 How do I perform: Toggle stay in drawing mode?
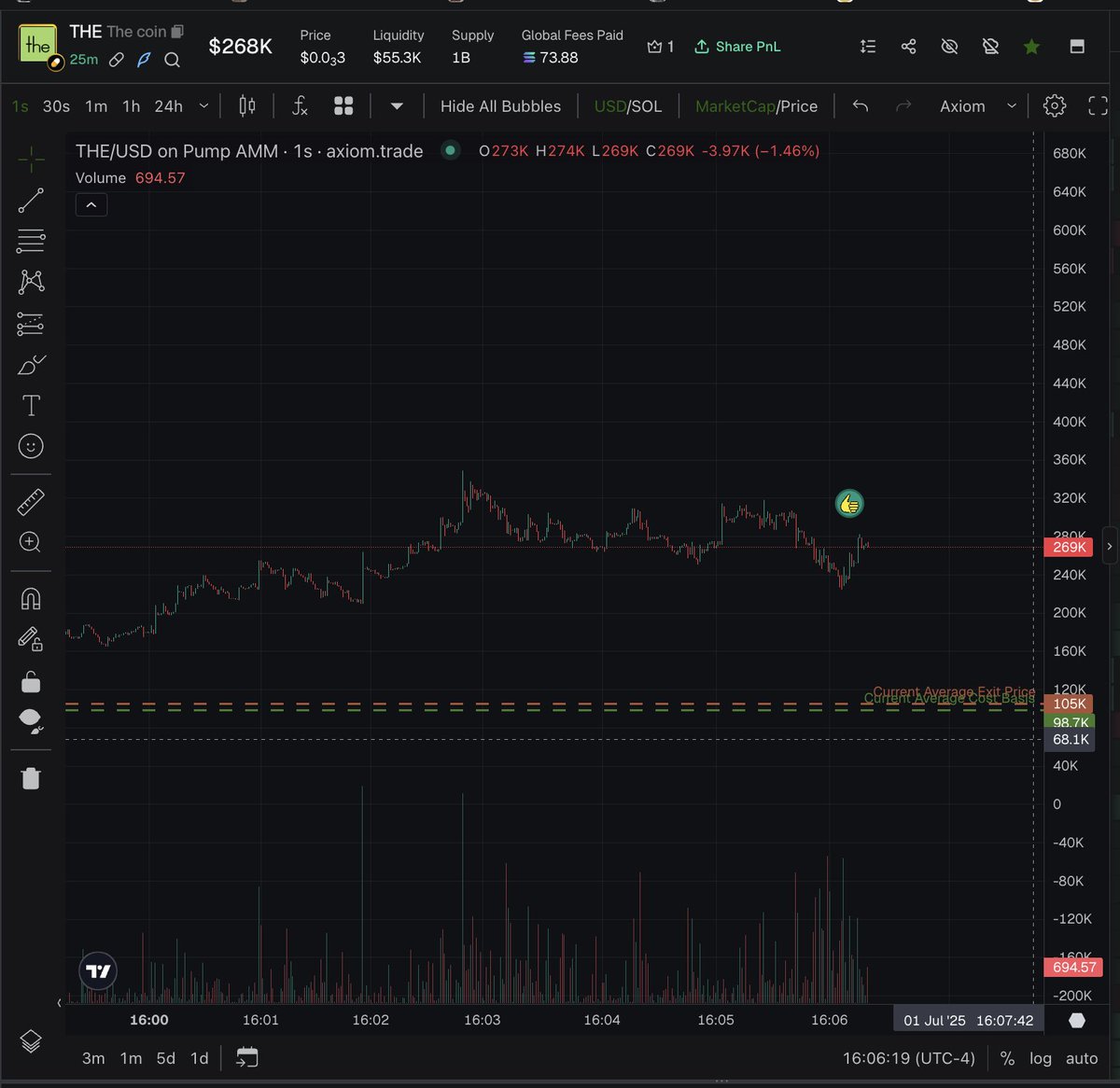pos(31,639)
